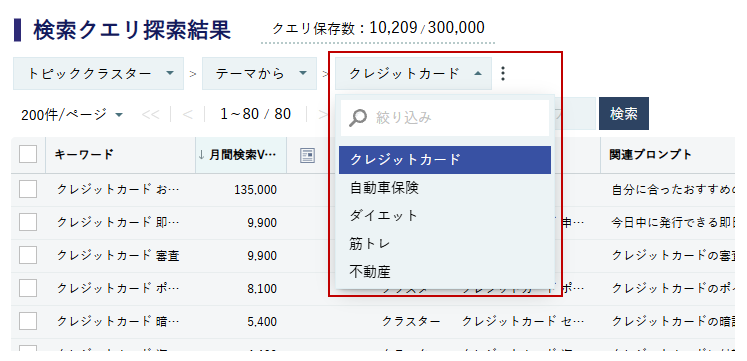Change the 200件/ページ page size
The width and height of the screenshot is (747, 361).
pos(72,114)
